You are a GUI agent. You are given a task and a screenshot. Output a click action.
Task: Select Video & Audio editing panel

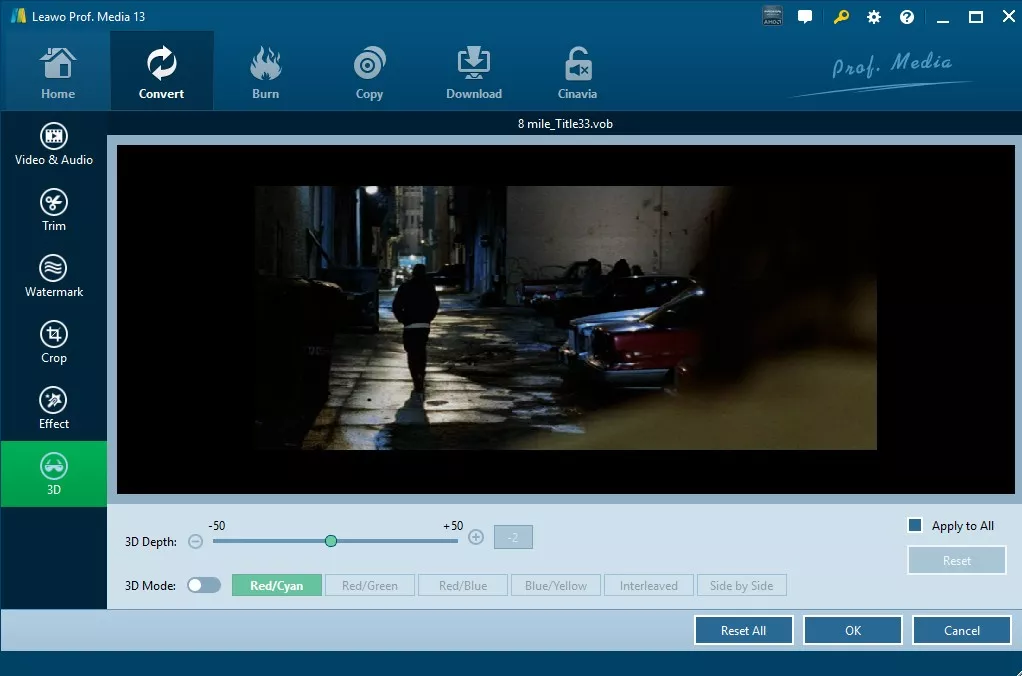tap(53, 145)
